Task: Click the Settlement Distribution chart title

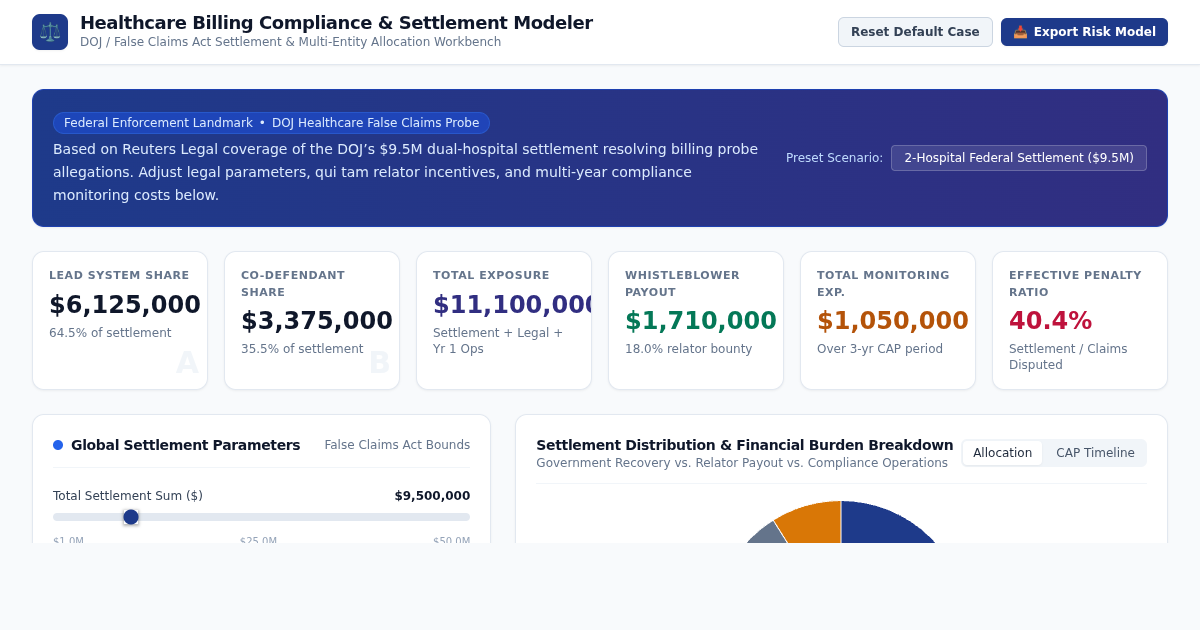Action: pos(745,445)
